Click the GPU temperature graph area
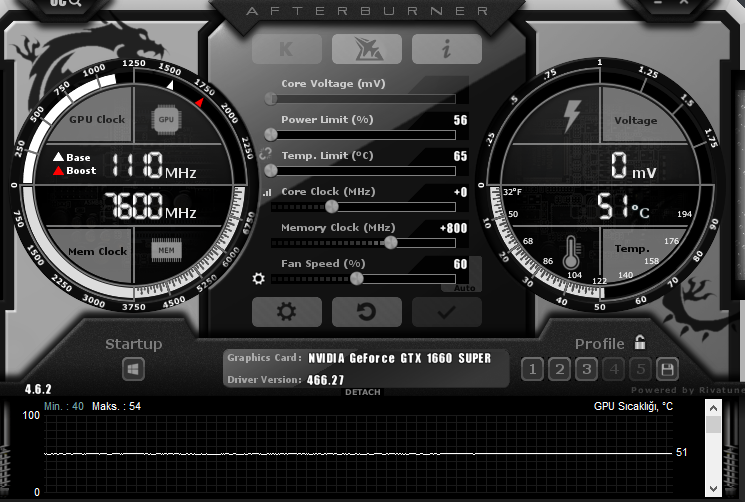The width and height of the screenshot is (745, 502). [358, 454]
